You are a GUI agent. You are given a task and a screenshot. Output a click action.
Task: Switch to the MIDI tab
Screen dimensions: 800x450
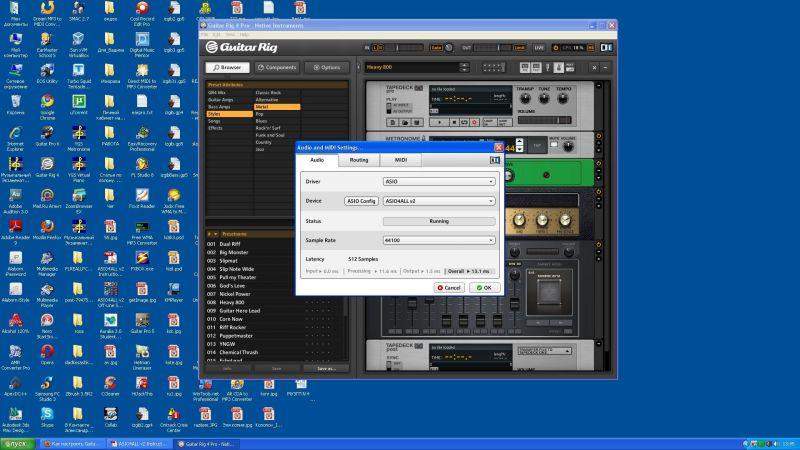click(400, 160)
